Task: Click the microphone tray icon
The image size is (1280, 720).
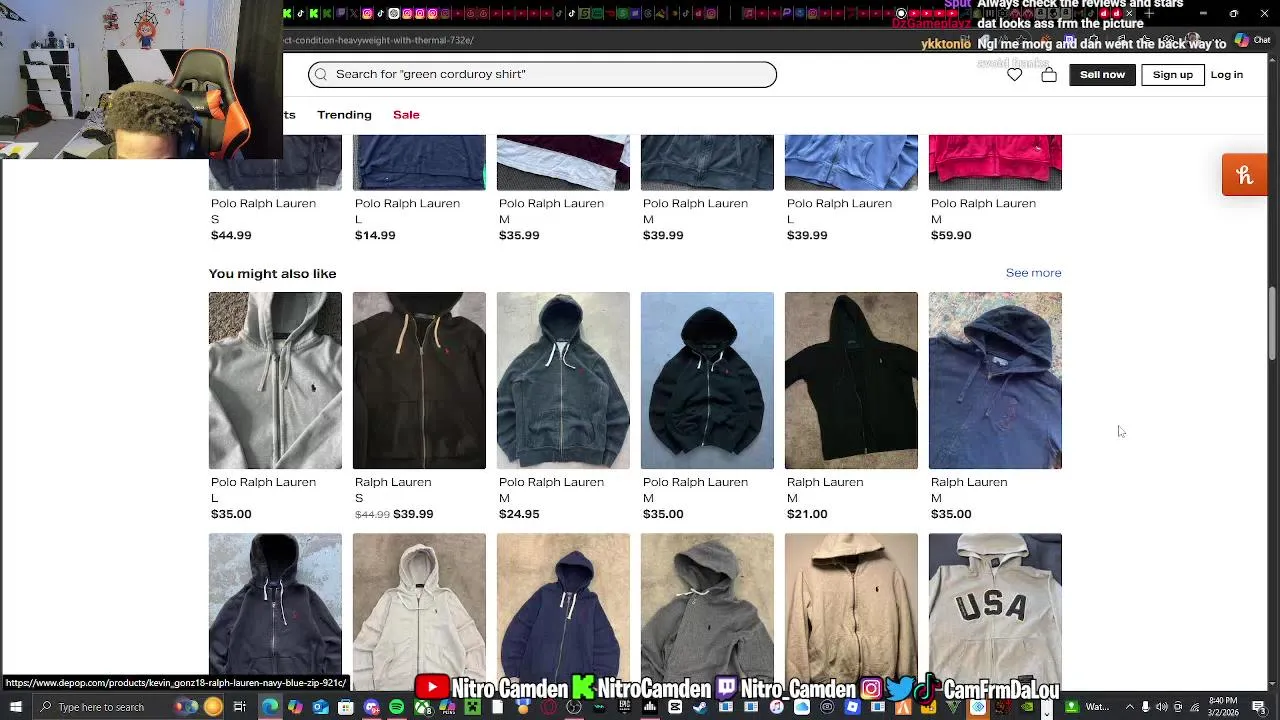Action: coord(1146,707)
